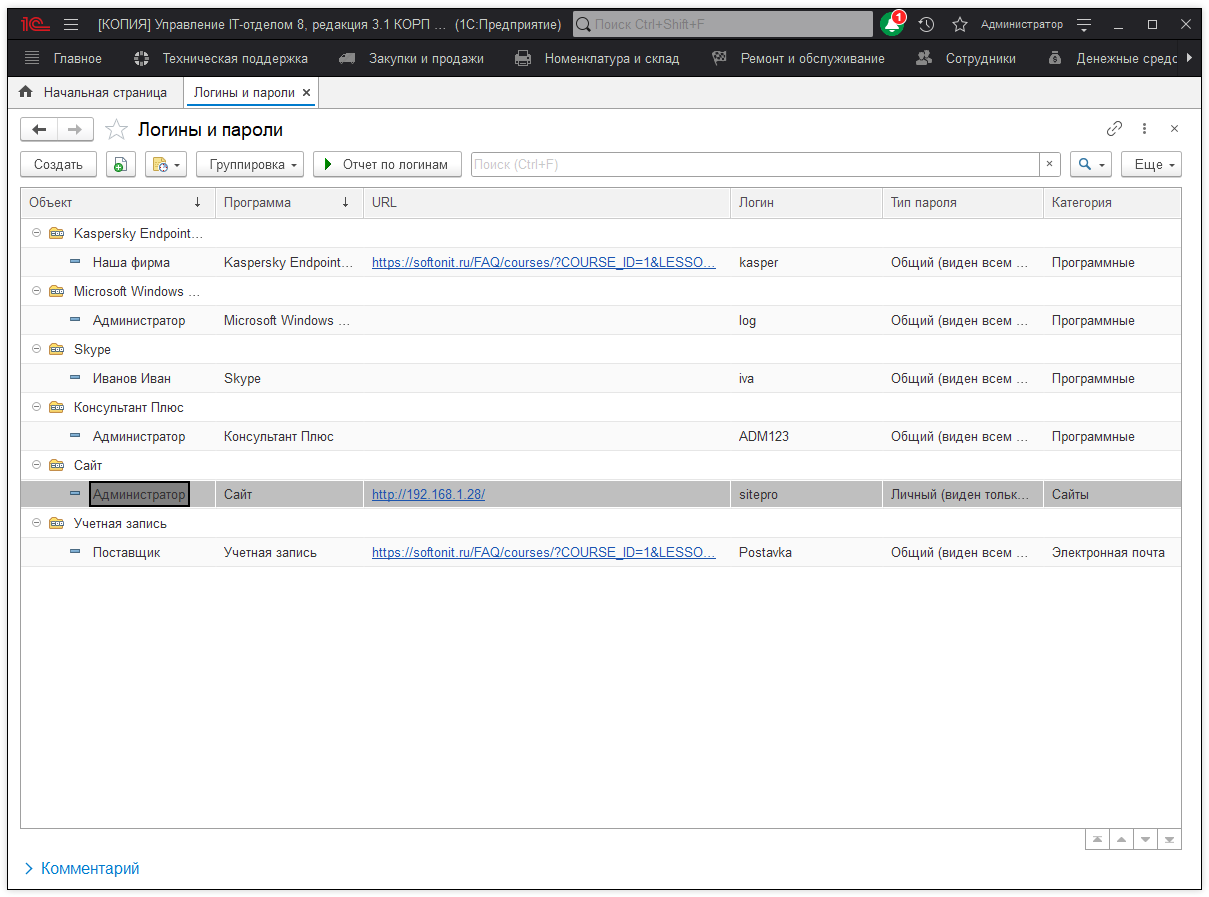
Task: Click the favorites star in title bar
Action: (960, 24)
